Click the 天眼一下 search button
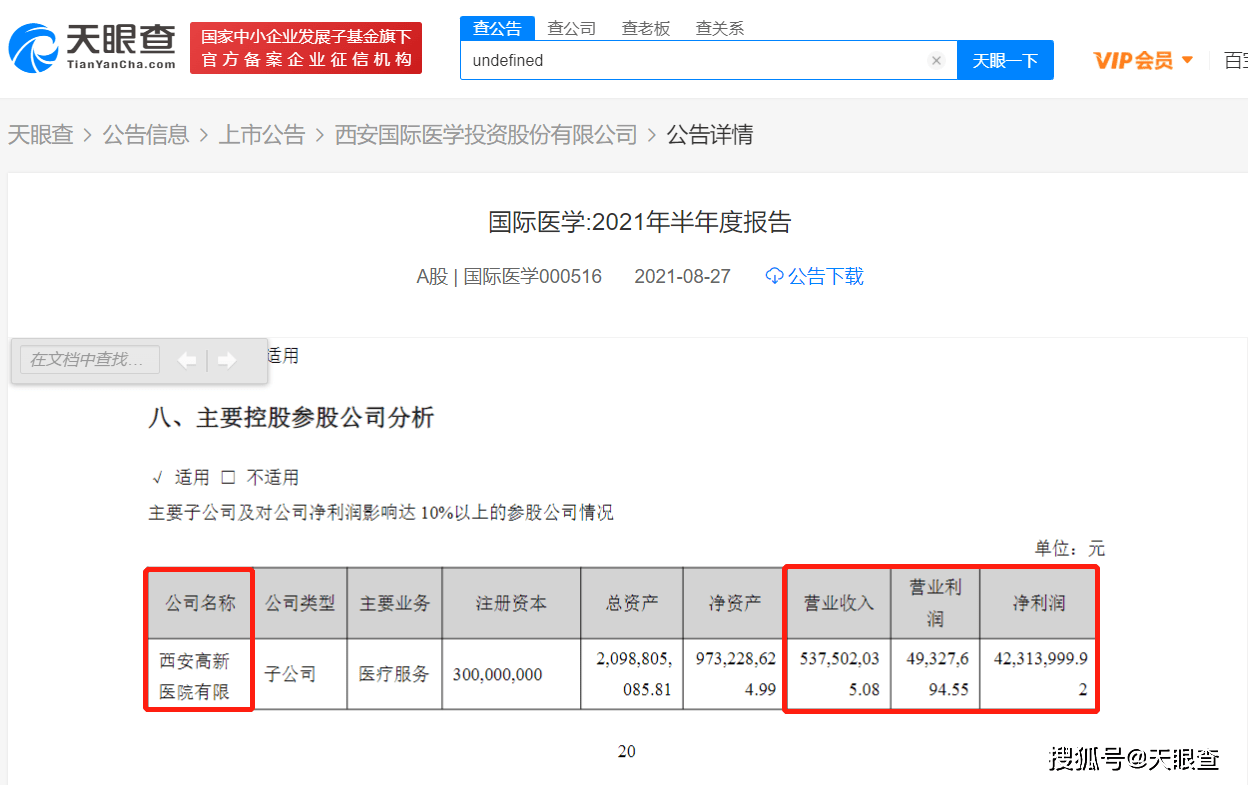 [1005, 60]
